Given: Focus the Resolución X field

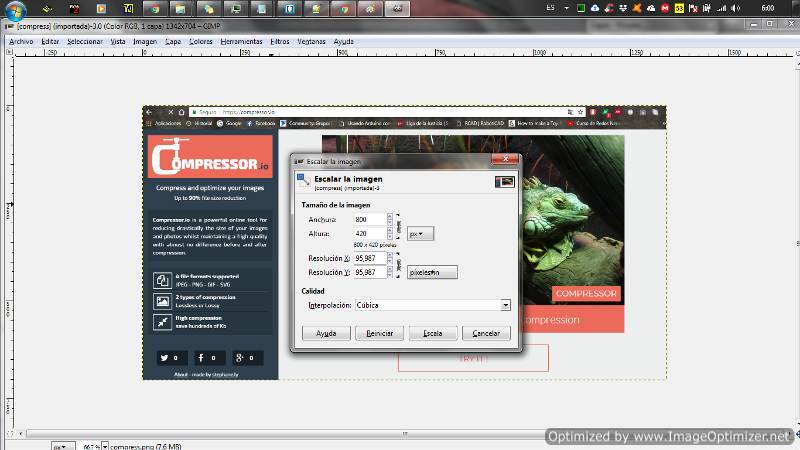Looking at the screenshot, I should point(370,258).
